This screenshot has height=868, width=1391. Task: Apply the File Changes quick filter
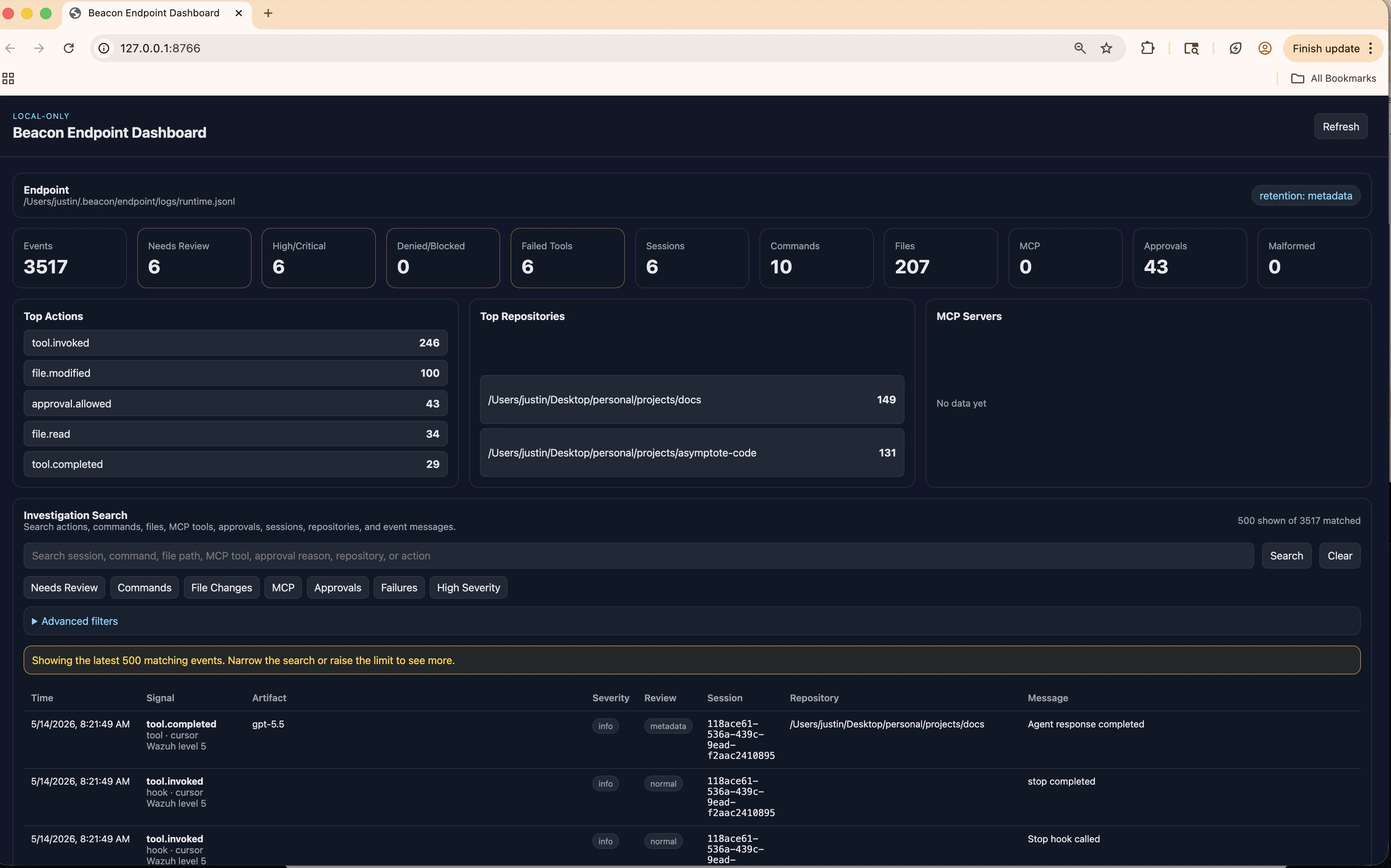pos(222,588)
